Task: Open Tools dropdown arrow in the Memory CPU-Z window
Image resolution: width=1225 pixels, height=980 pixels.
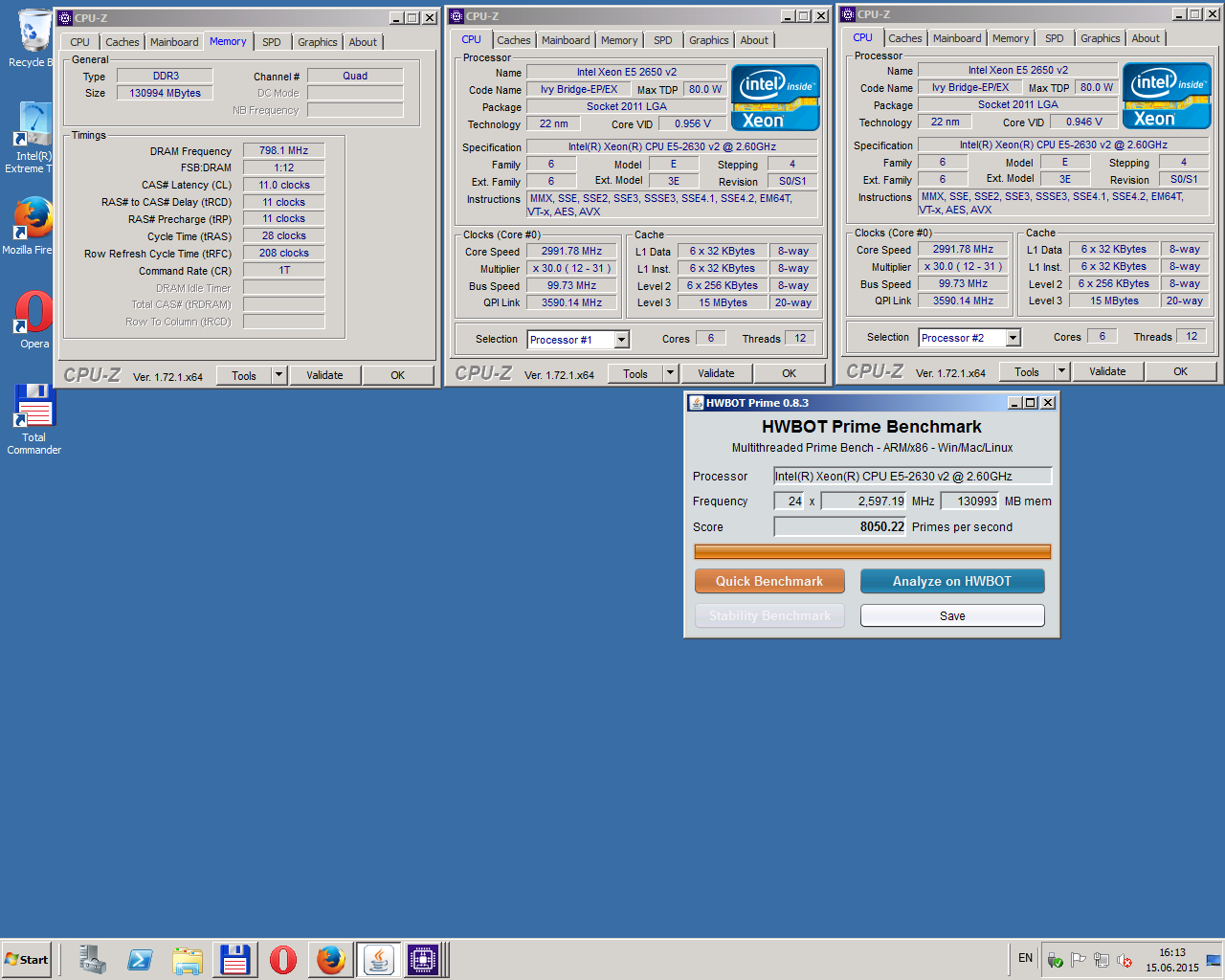Action: click(279, 375)
